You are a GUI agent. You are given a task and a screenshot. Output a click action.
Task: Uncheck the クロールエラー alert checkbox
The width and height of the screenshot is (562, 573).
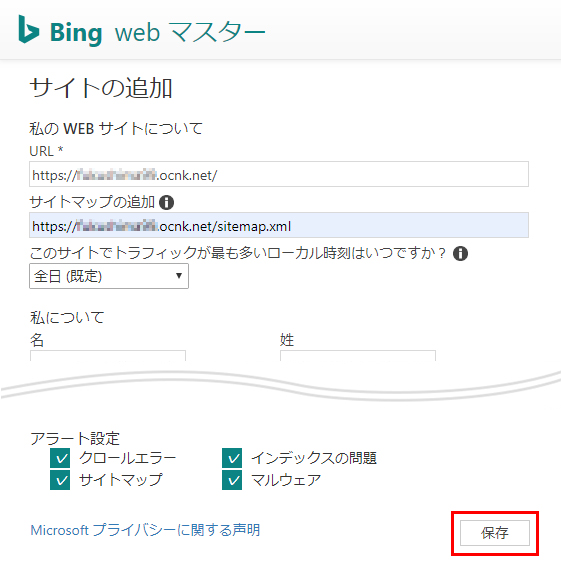(x=60, y=458)
